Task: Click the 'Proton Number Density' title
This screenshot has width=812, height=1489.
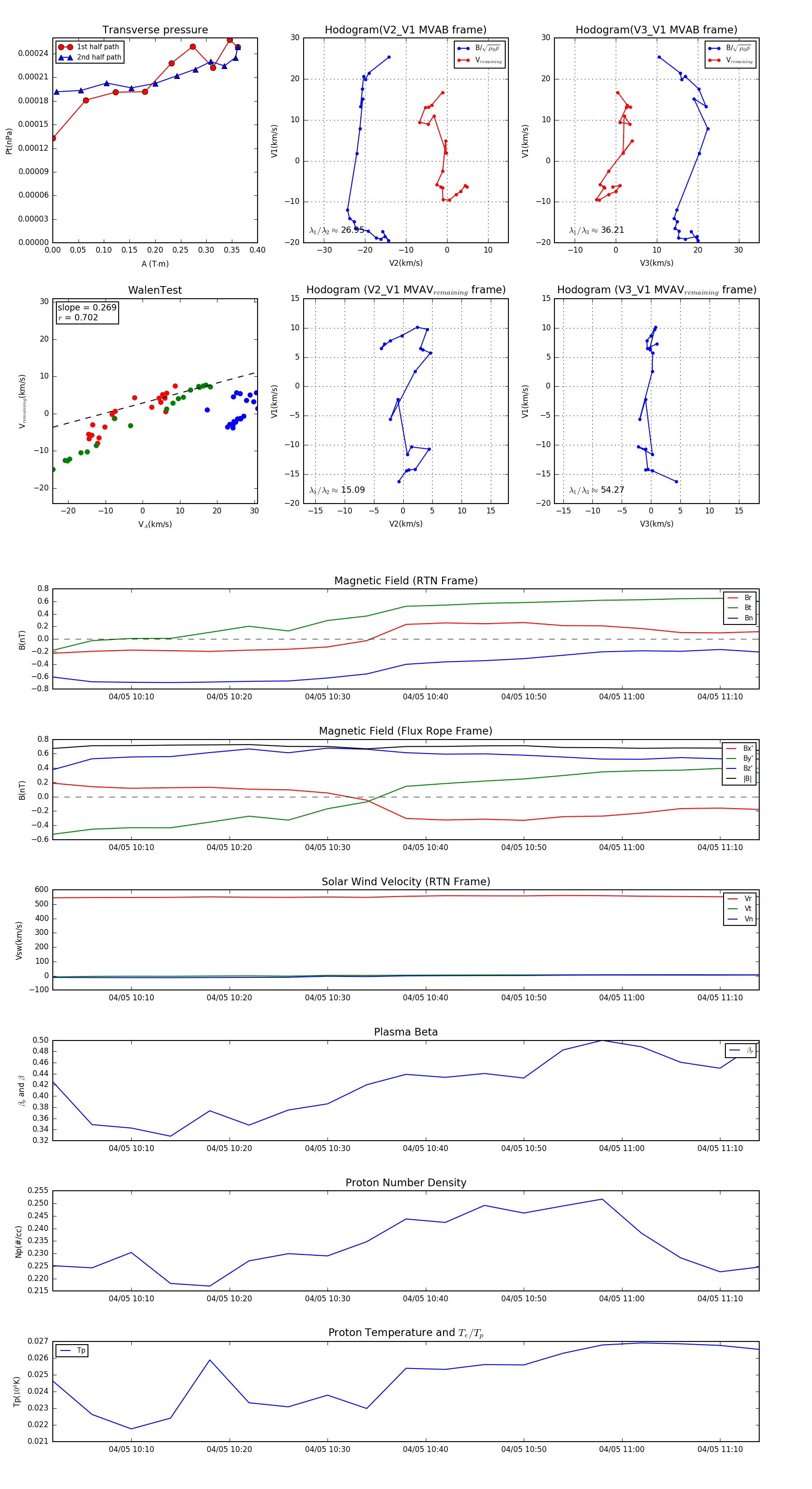Action: [406, 1183]
